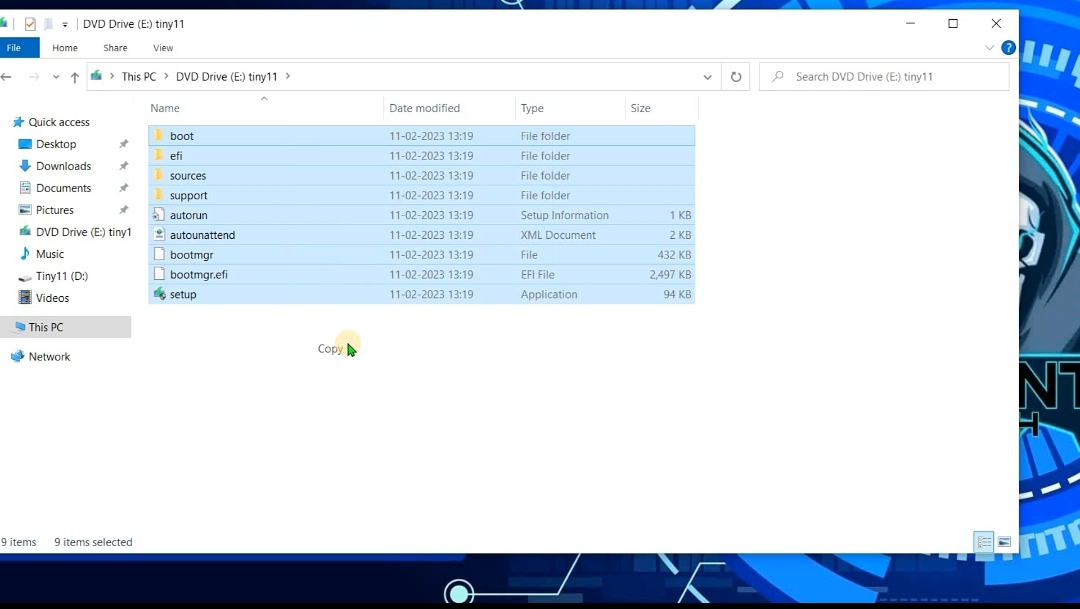Open the Customize Quick Access Toolbar arrow
The height and width of the screenshot is (609, 1080).
click(x=65, y=25)
